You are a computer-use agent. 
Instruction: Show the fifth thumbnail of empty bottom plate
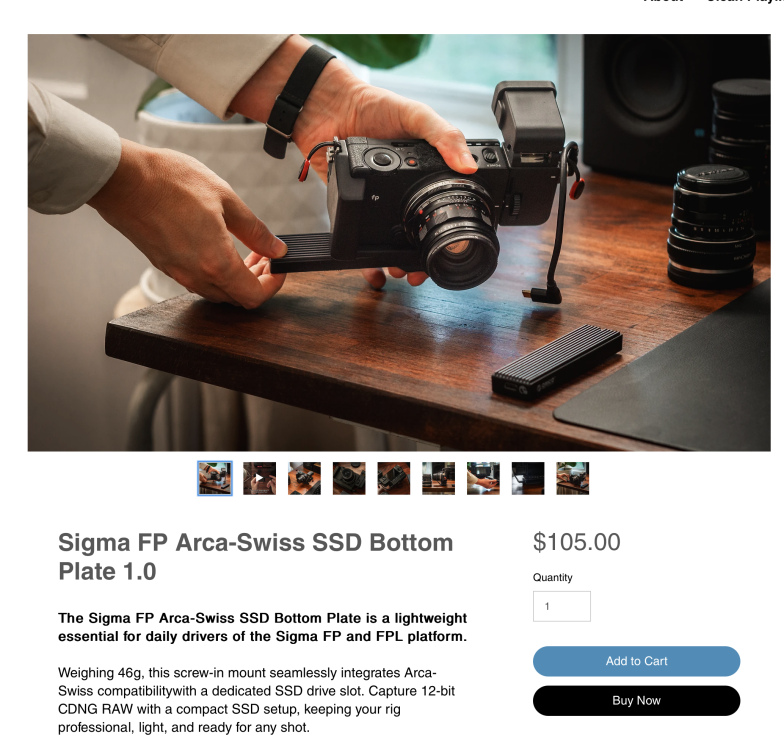click(394, 478)
